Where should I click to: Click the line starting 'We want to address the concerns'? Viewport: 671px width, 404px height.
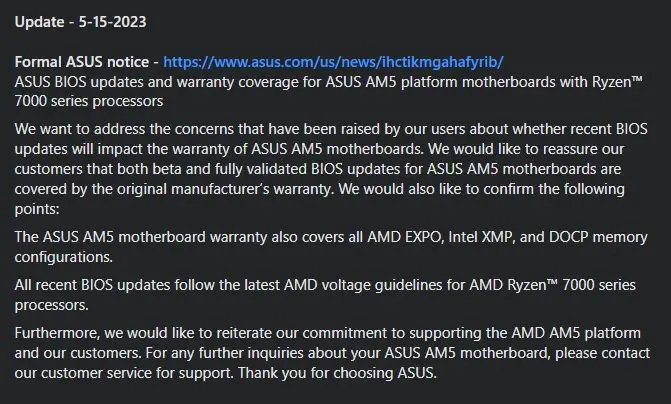tap(331, 129)
